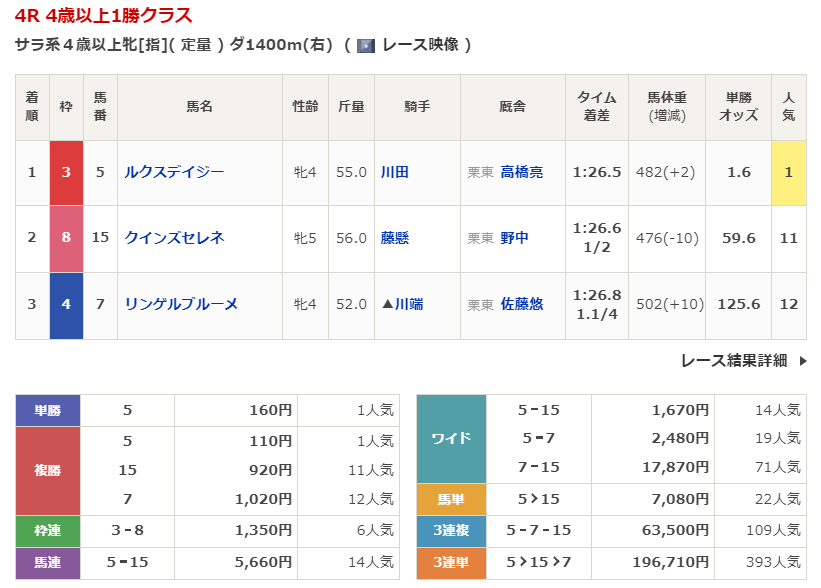Click the ワイド payout label
This screenshot has width=821, height=588.
(451, 439)
